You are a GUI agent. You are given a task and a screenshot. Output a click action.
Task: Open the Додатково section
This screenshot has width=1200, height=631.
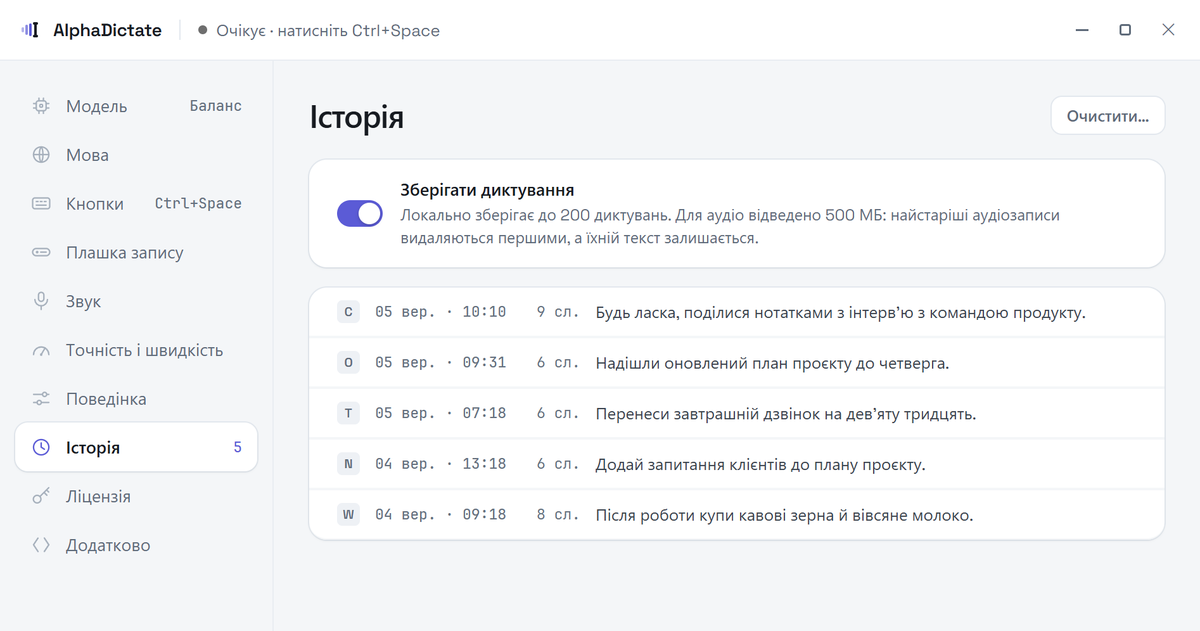point(136,545)
